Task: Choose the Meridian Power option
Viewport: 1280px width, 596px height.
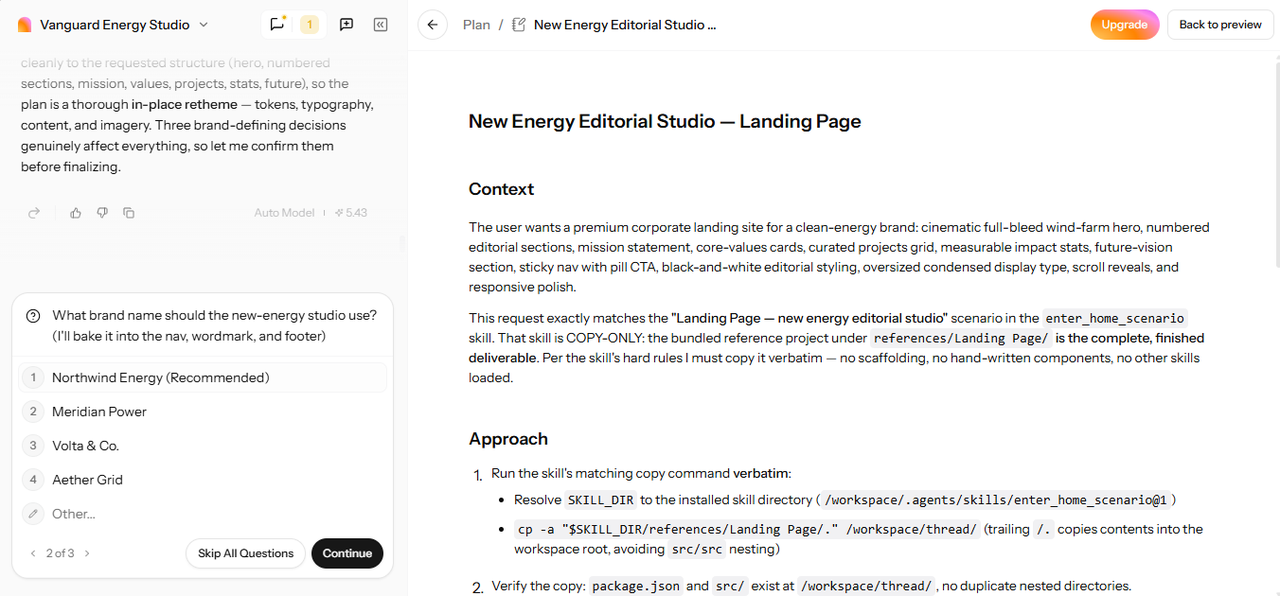Action: [203, 412]
